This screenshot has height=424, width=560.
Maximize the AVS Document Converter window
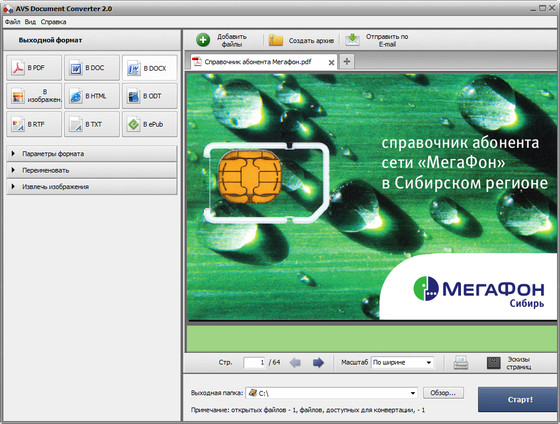tap(542, 8)
